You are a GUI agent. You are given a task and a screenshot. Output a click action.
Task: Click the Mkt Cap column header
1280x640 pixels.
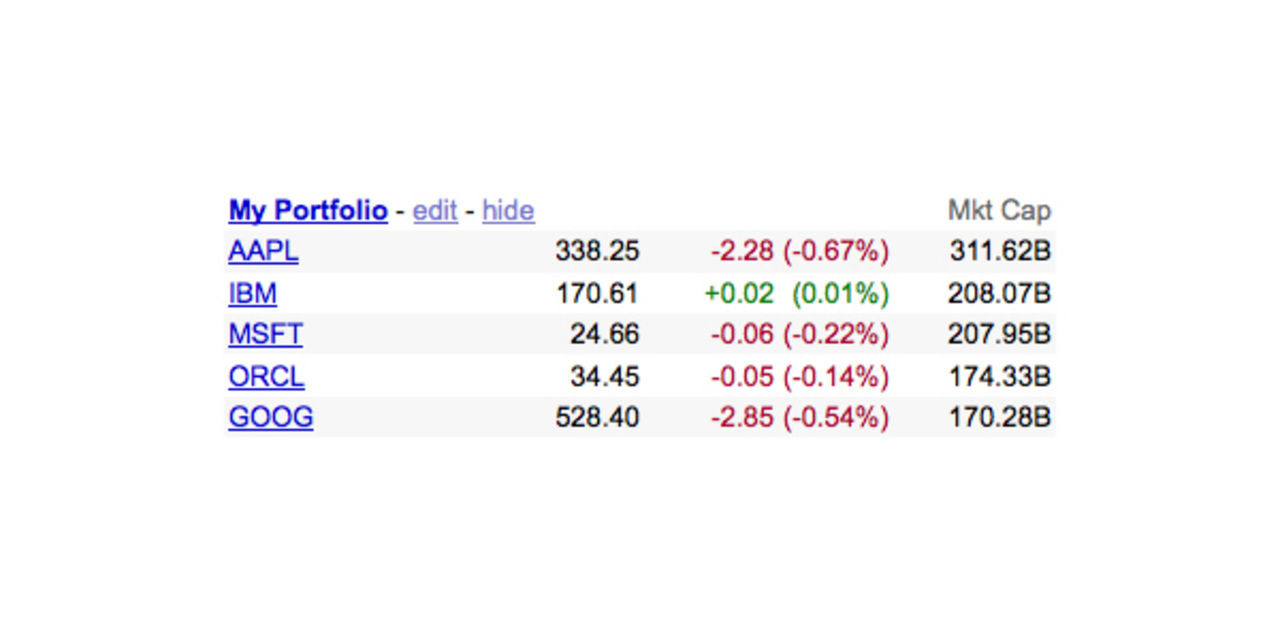coord(999,211)
